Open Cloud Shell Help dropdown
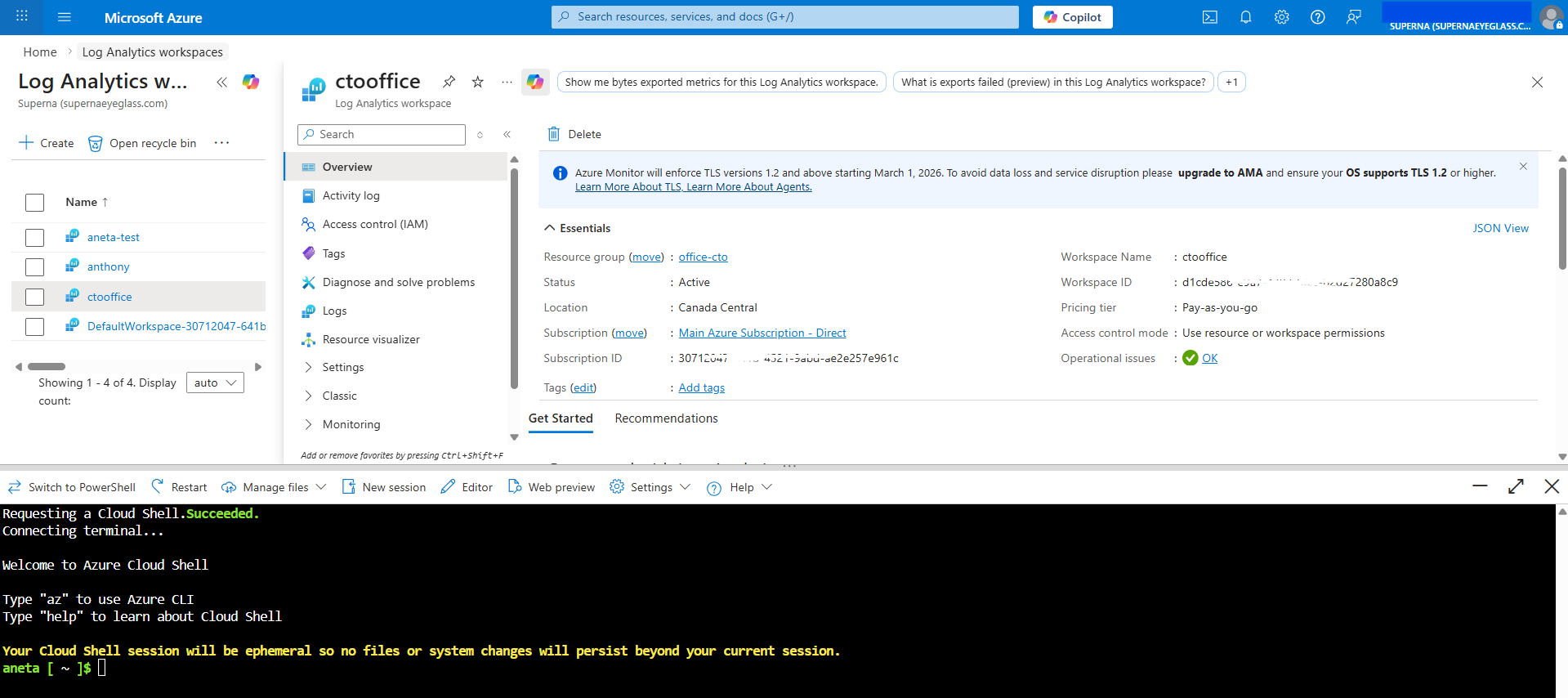 pyautogui.click(x=739, y=487)
